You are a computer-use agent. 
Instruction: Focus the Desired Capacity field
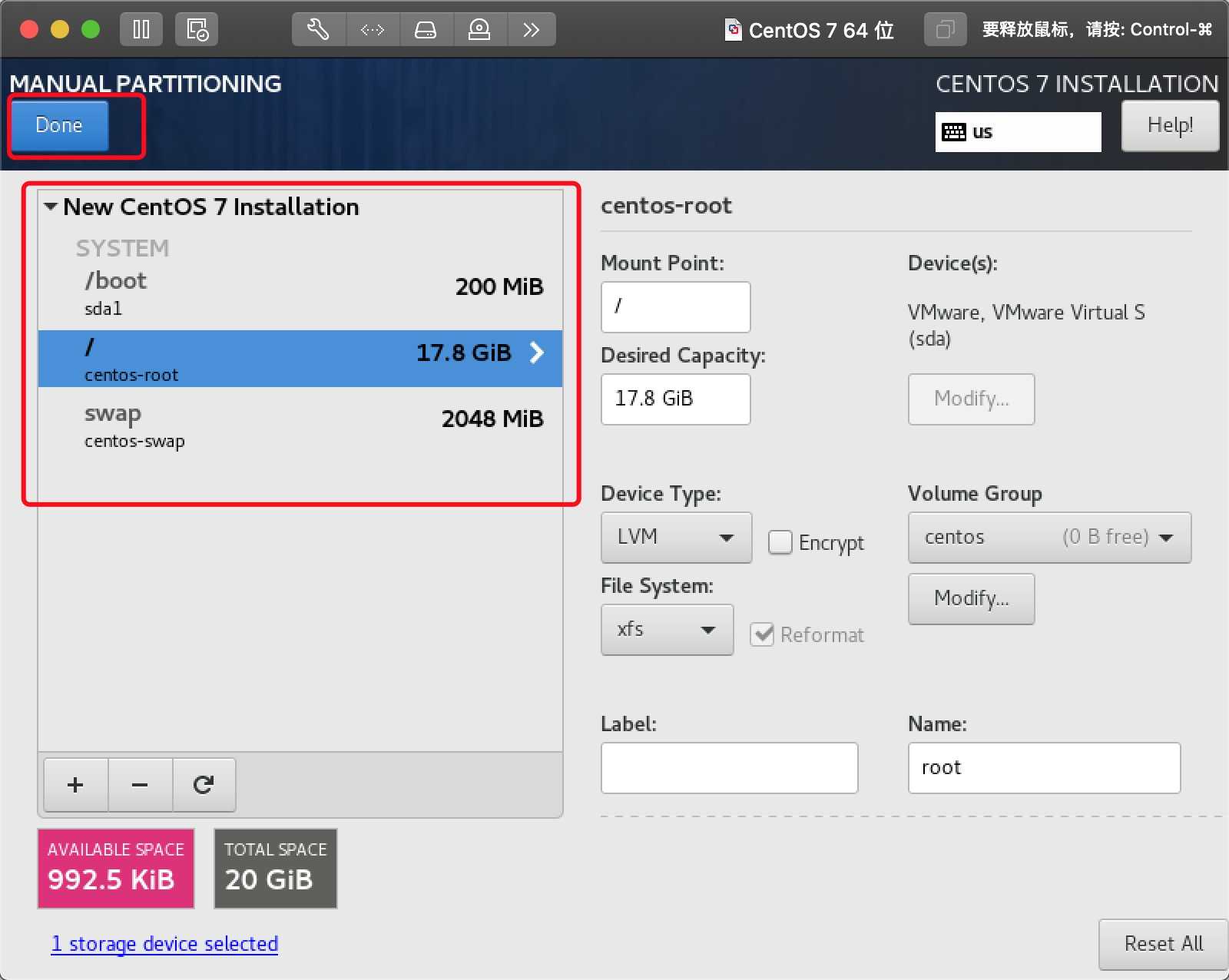point(676,399)
